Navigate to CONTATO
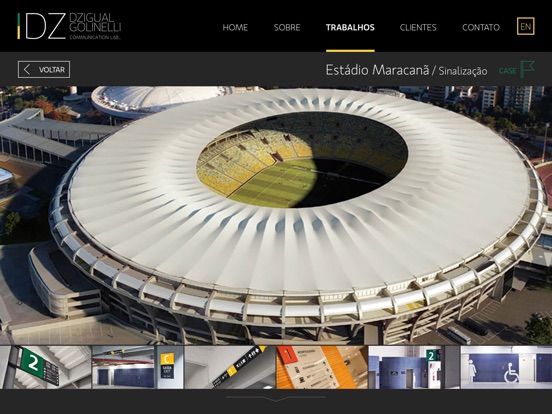The image size is (552, 414). (481, 27)
